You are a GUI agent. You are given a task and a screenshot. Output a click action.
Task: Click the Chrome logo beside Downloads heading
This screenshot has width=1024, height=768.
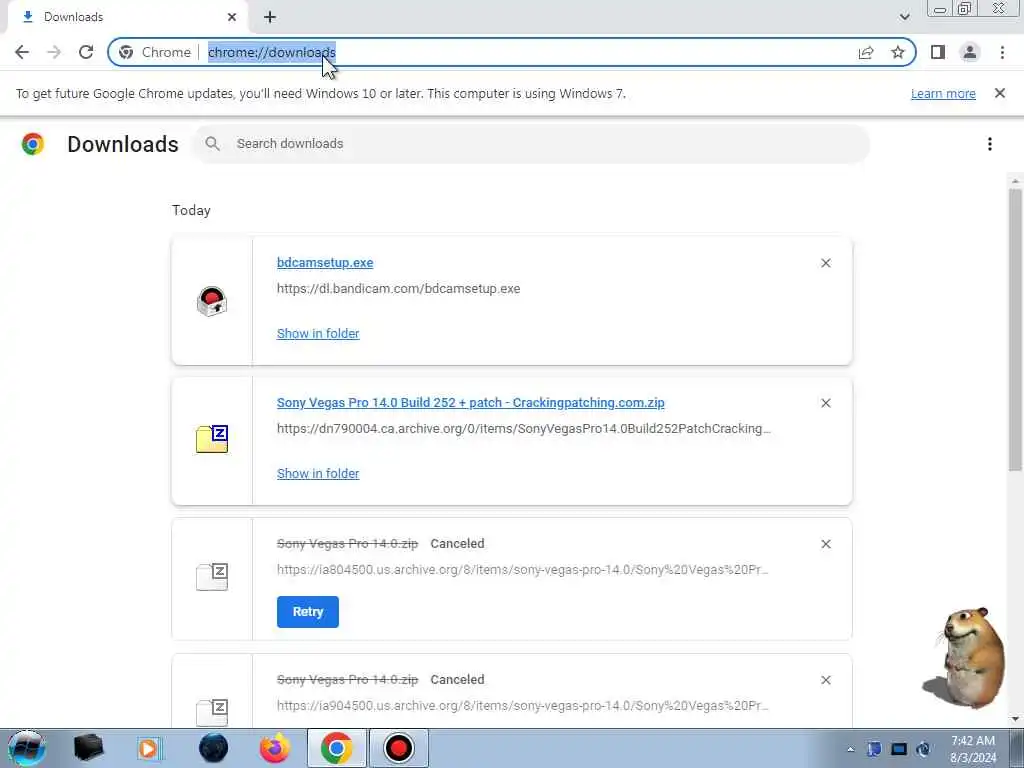tap(33, 144)
